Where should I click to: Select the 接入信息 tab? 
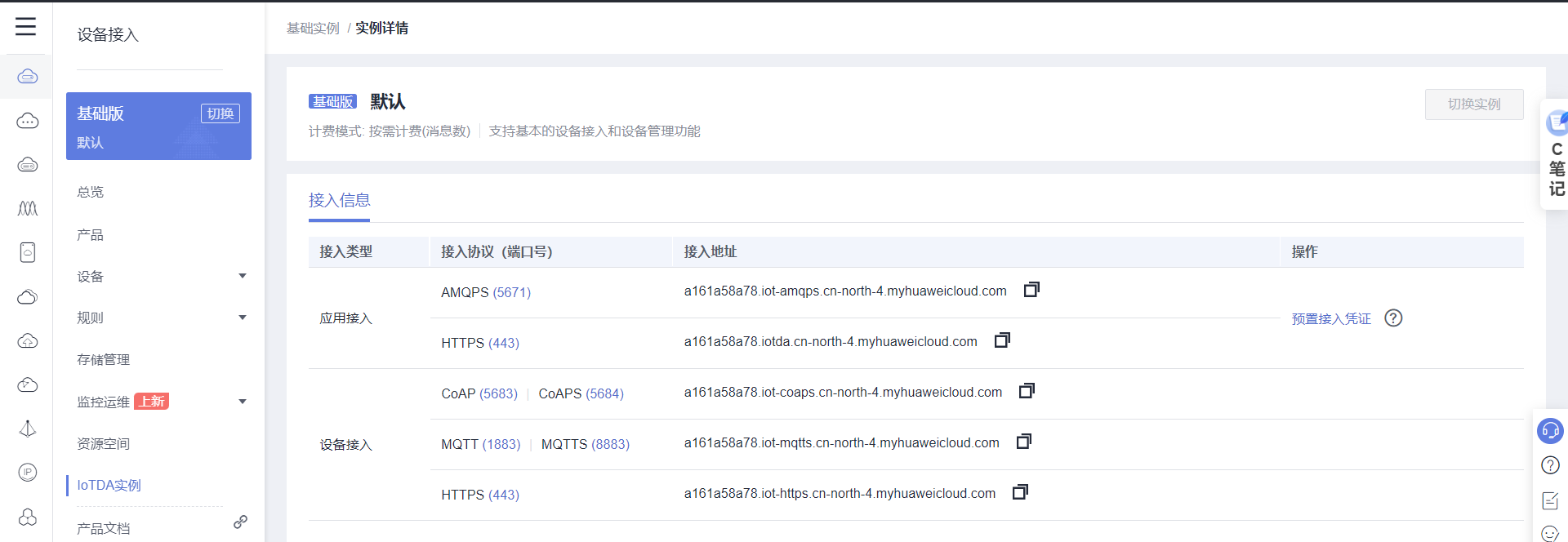coord(339,201)
